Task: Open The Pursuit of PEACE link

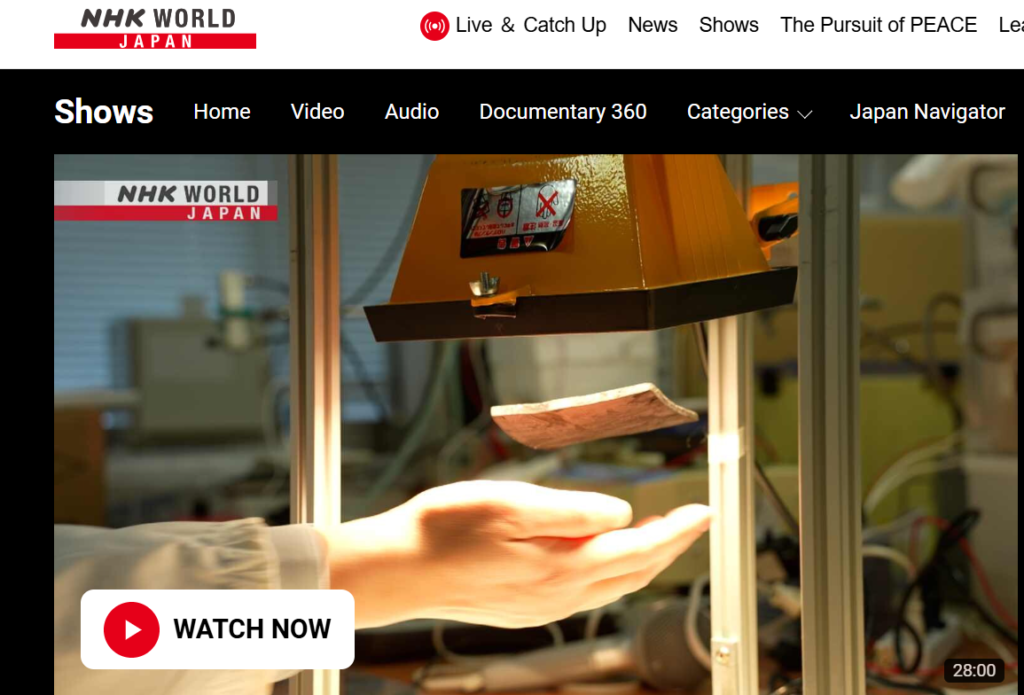Action: 878,25
